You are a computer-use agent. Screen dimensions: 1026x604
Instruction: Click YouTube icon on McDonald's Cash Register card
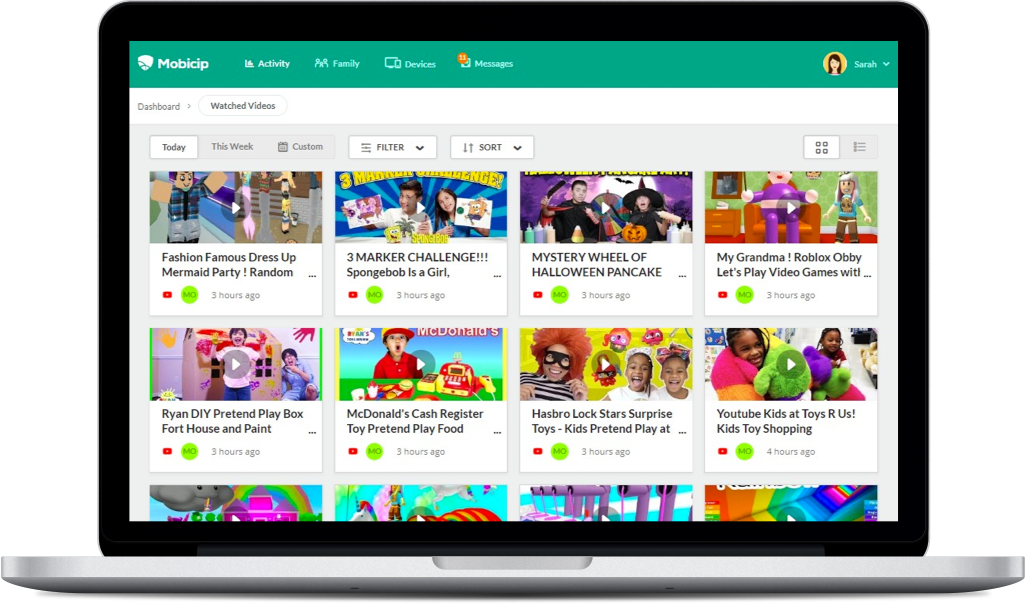(x=353, y=452)
